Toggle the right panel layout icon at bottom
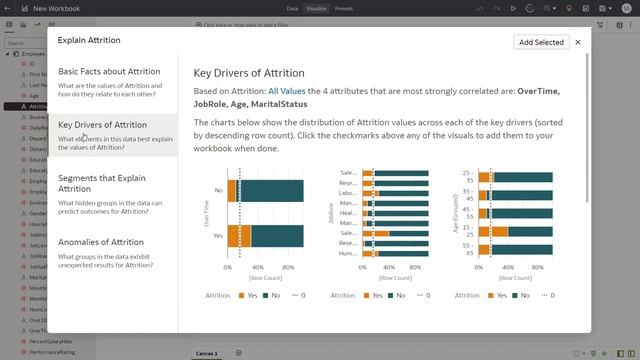Viewport: 640px width, 360px height. (631, 353)
